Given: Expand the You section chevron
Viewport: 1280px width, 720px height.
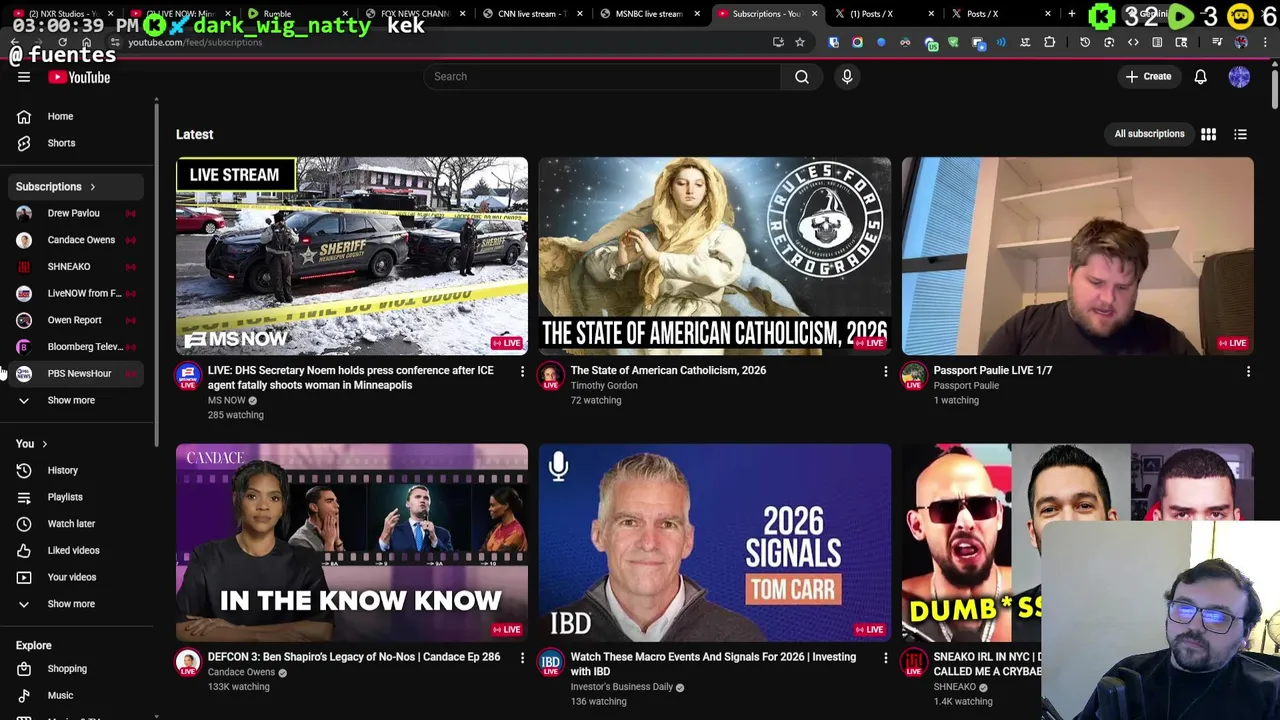Looking at the screenshot, I should [x=44, y=444].
